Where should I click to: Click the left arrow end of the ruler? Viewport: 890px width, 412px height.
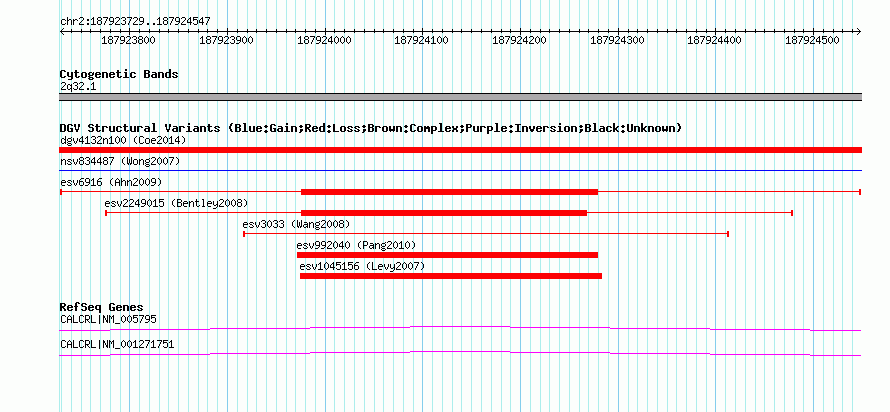(x=62, y=31)
